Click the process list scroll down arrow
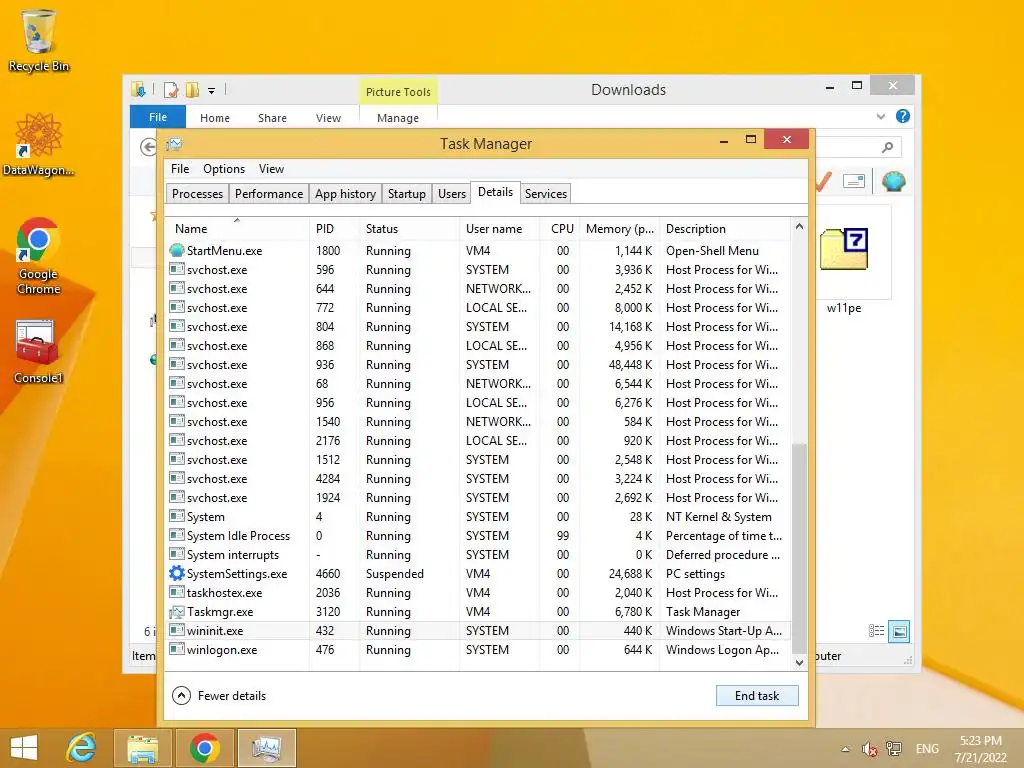Image resolution: width=1024 pixels, height=768 pixels. [x=799, y=662]
